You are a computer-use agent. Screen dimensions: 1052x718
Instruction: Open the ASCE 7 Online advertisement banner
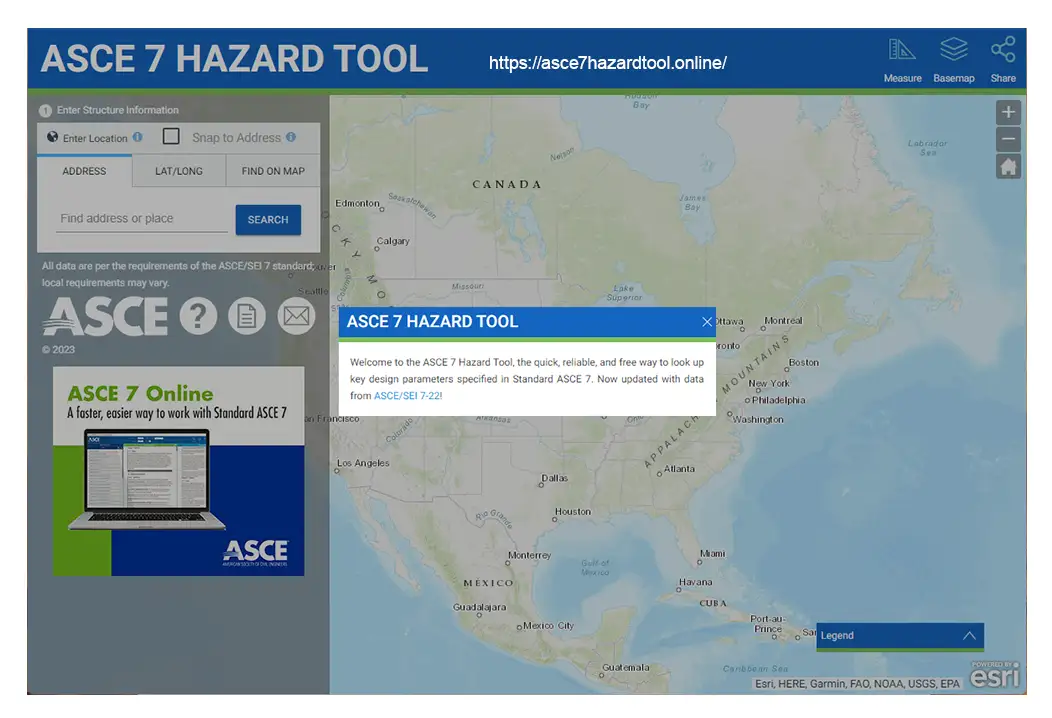click(x=178, y=471)
